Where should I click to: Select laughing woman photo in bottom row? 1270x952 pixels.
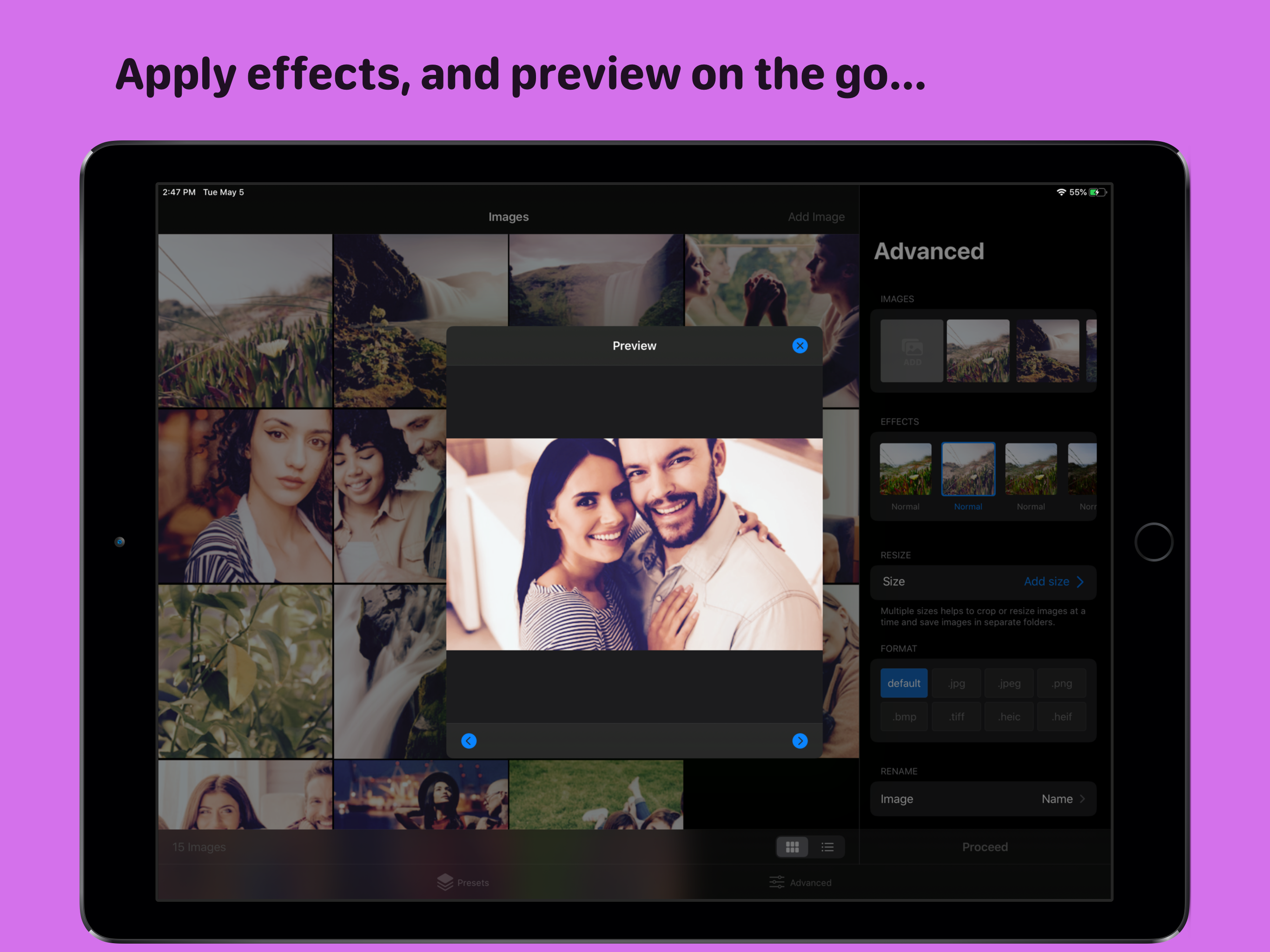(245, 795)
